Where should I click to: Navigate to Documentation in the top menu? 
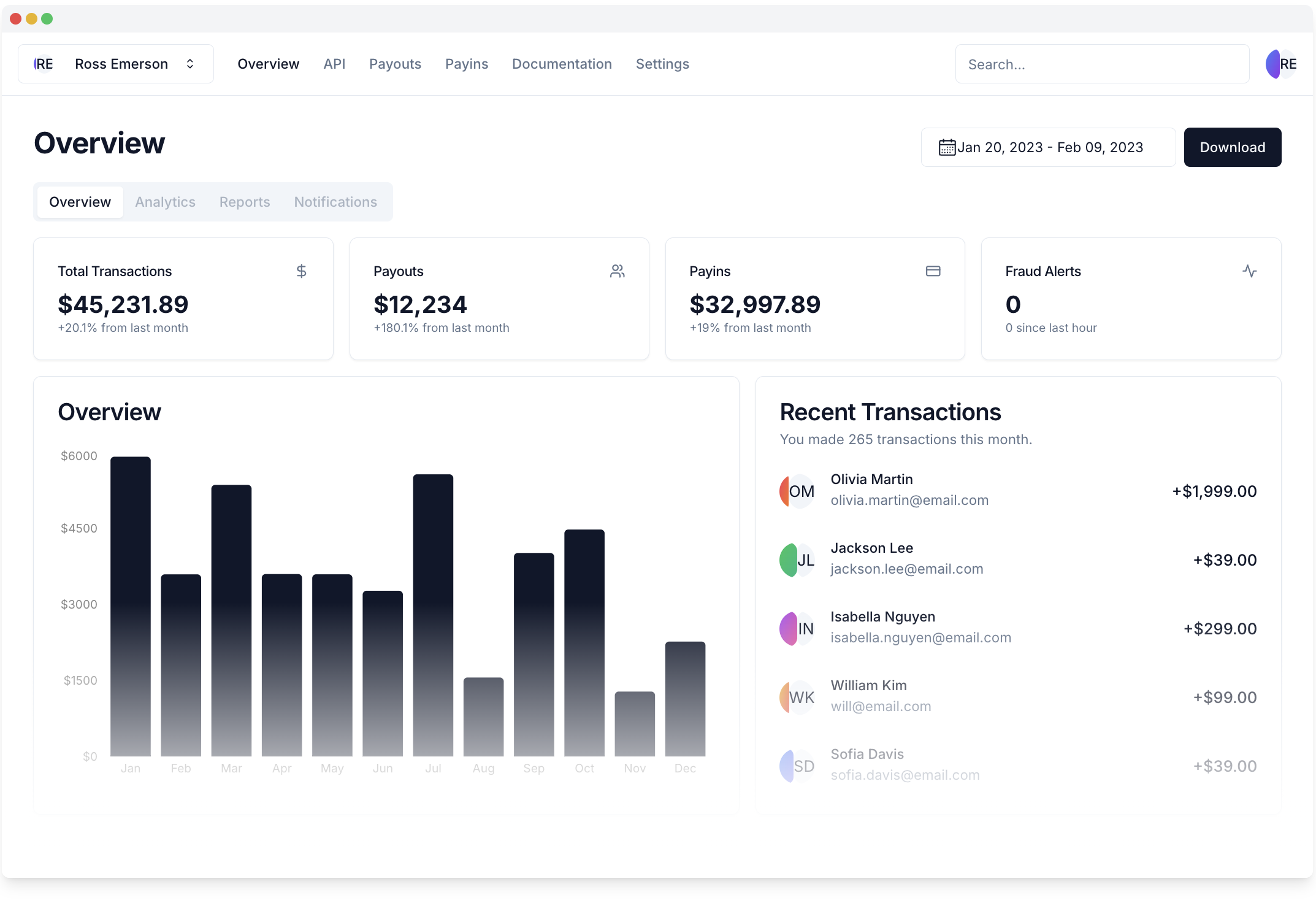pyautogui.click(x=562, y=63)
